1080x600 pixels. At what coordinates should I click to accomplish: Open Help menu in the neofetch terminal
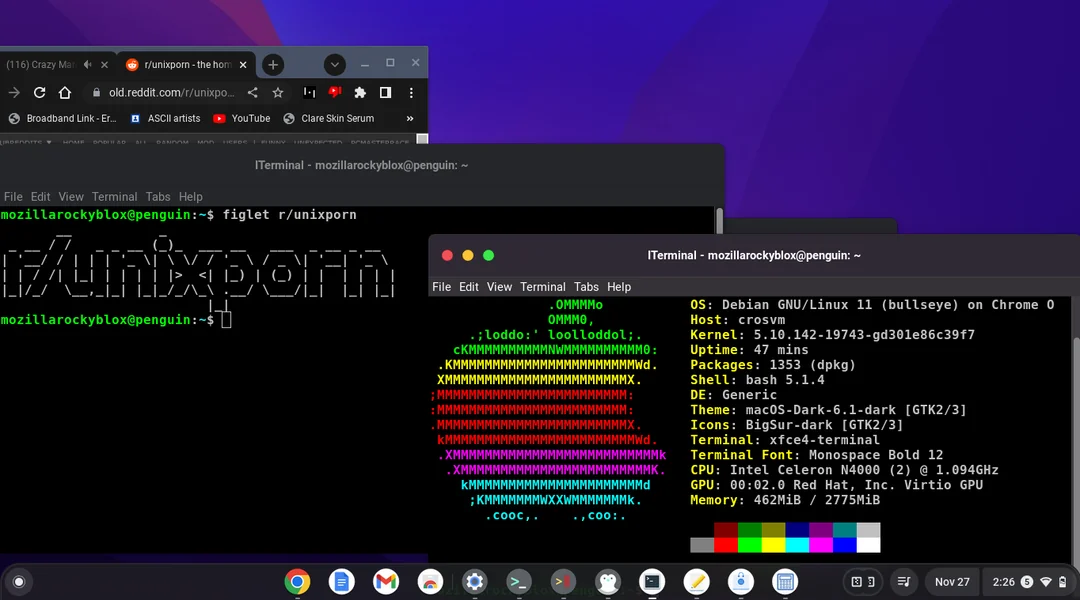tap(619, 287)
